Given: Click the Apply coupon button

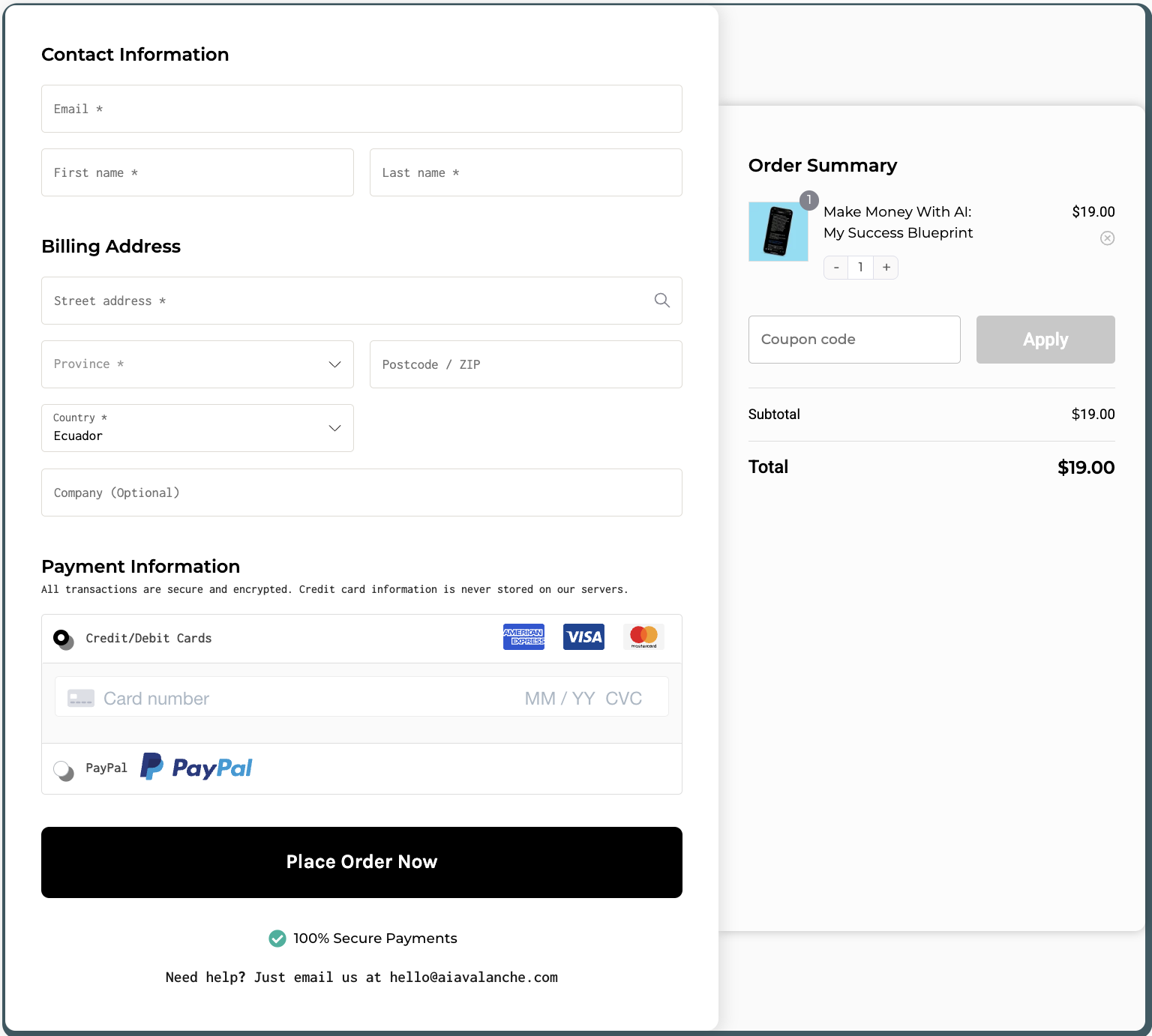Looking at the screenshot, I should point(1045,340).
